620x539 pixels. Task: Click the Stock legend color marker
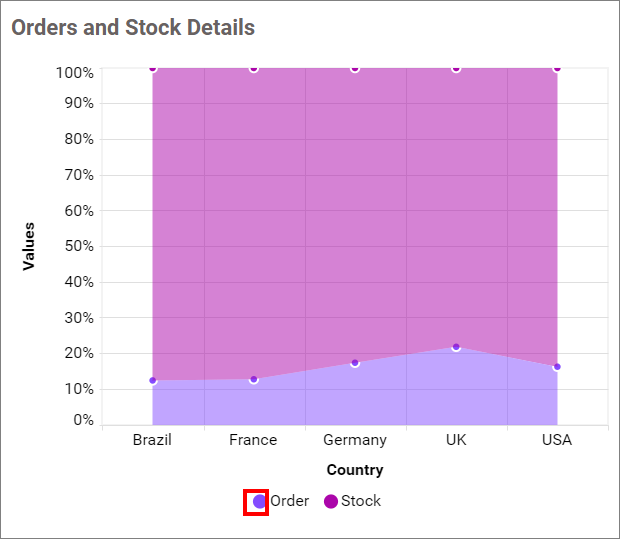tap(331, 501)
